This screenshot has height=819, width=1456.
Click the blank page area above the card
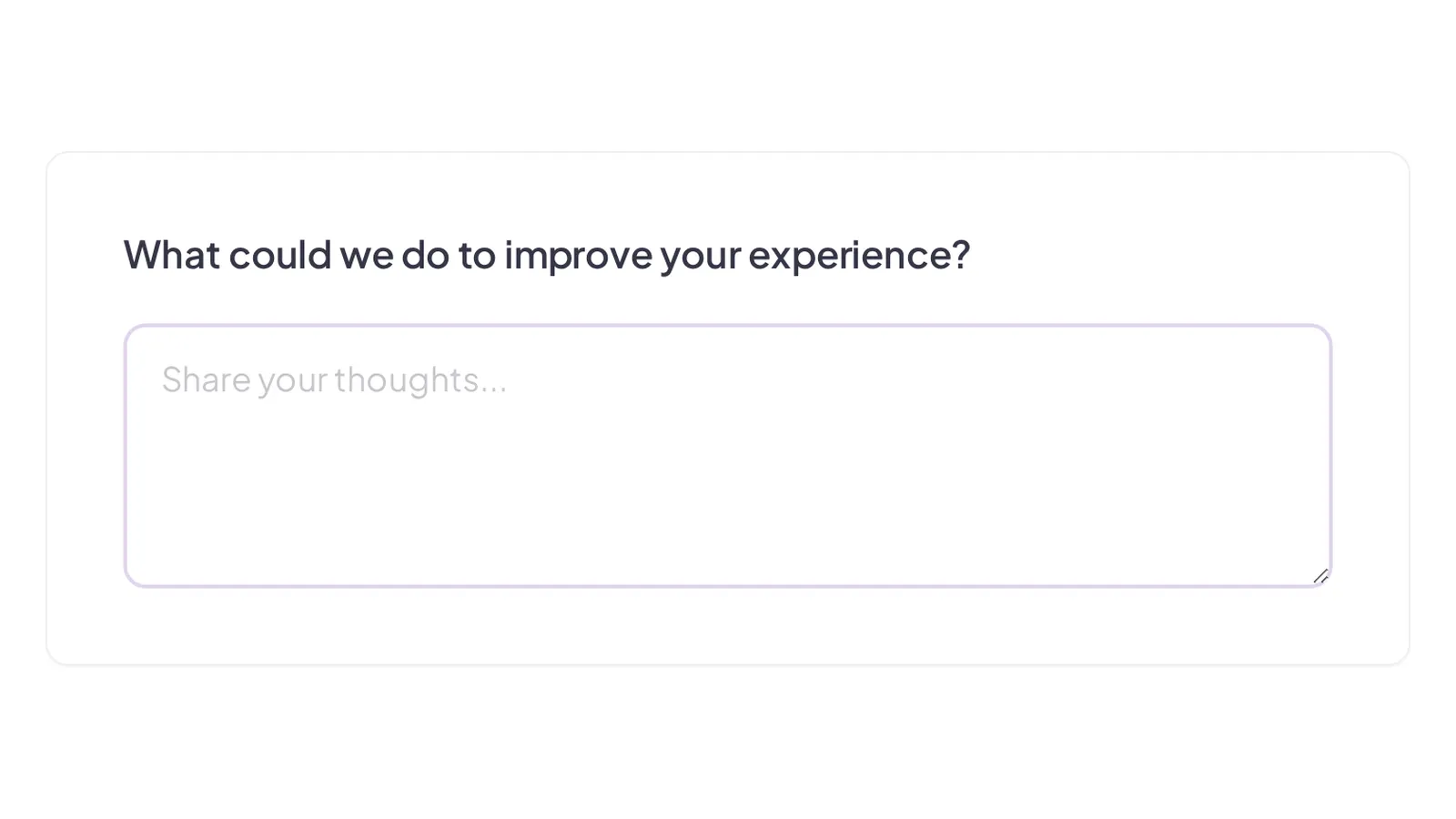728,73
